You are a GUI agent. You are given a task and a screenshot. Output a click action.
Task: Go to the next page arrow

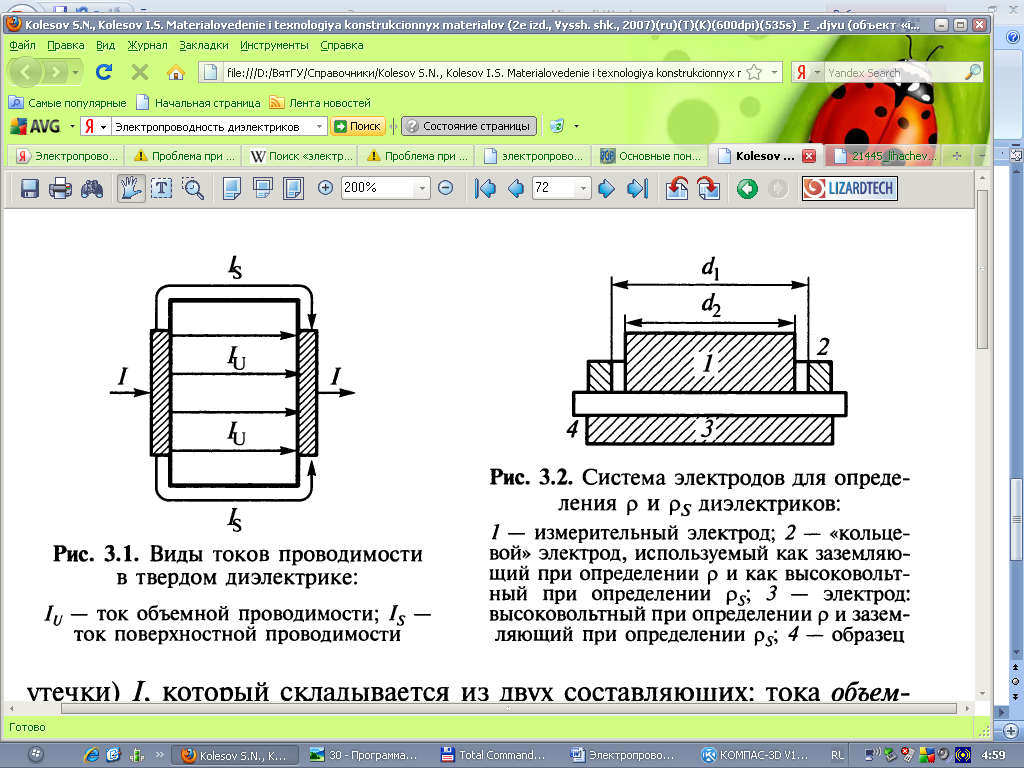coord(606,189)
